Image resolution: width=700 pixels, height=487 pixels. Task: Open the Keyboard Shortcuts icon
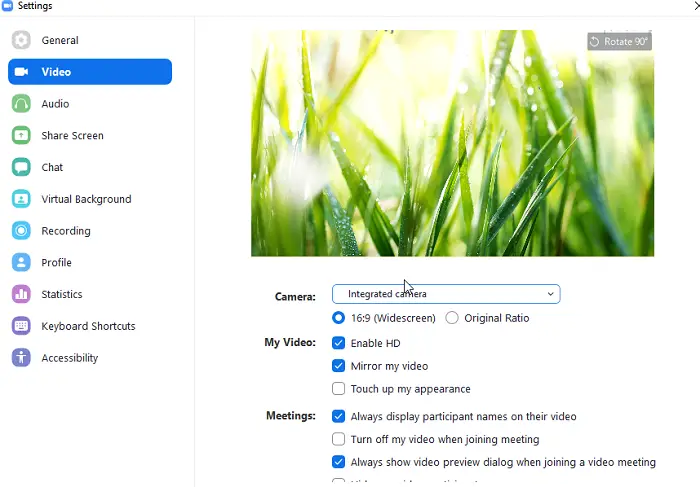(x=21, y=325)
